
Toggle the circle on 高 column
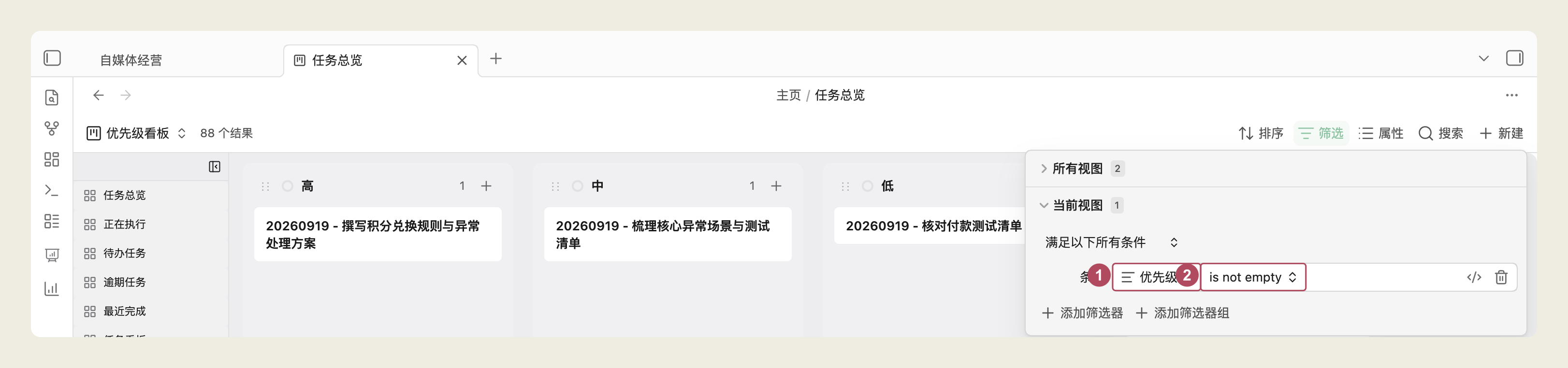(x=287, y=186)
